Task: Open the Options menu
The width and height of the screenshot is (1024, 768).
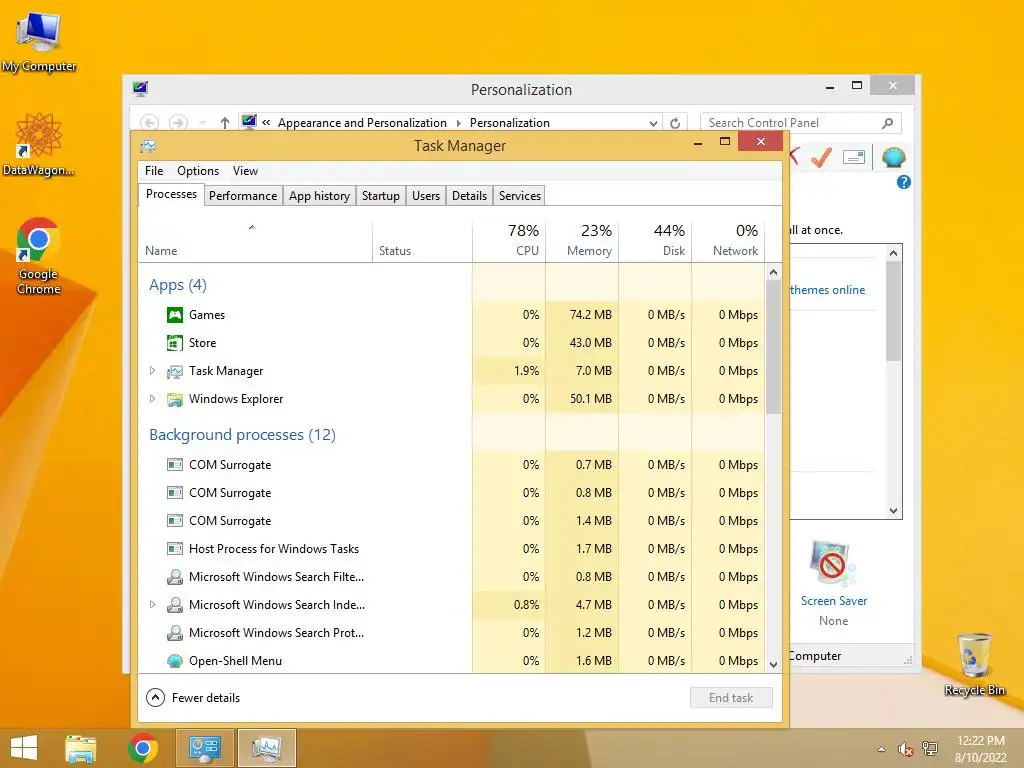Action: [198, 171]
